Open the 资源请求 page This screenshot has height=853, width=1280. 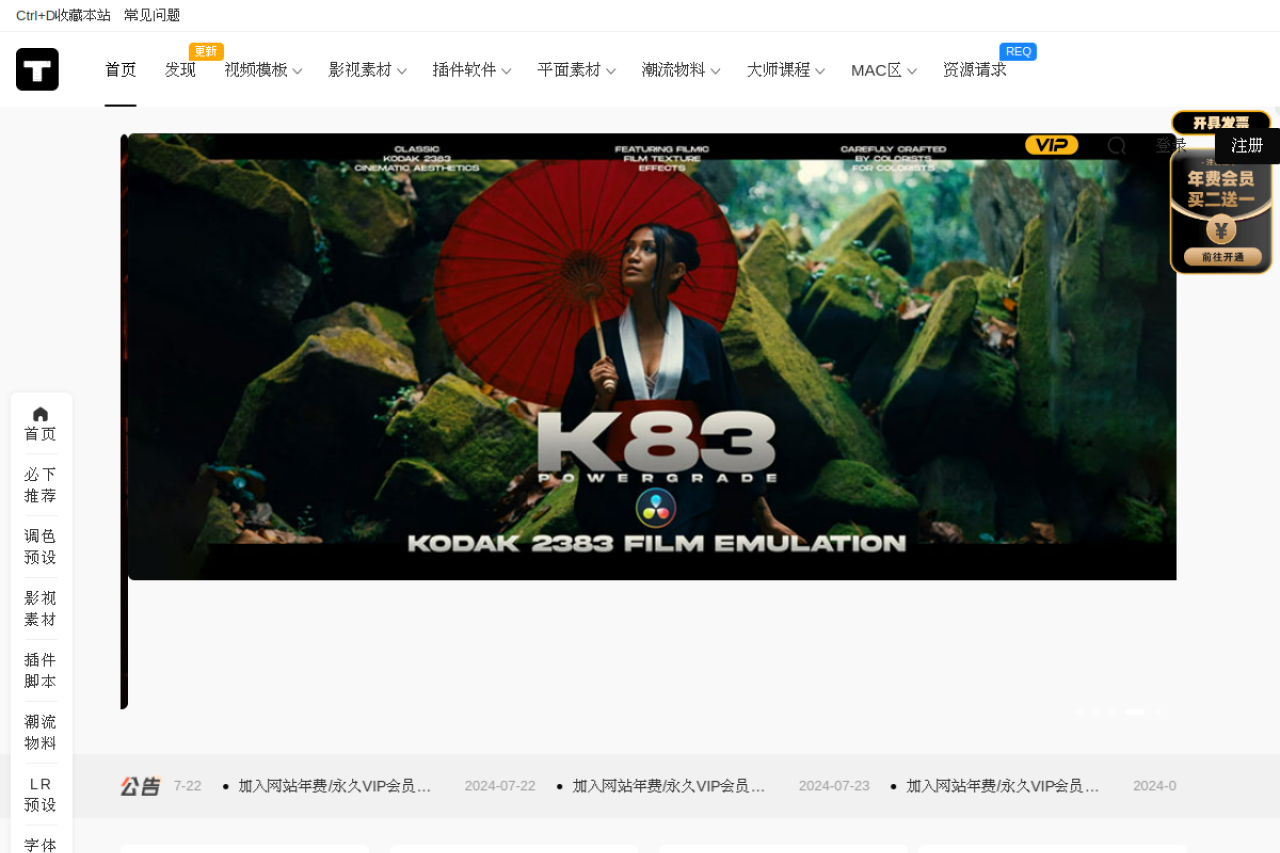pos(975,70)
